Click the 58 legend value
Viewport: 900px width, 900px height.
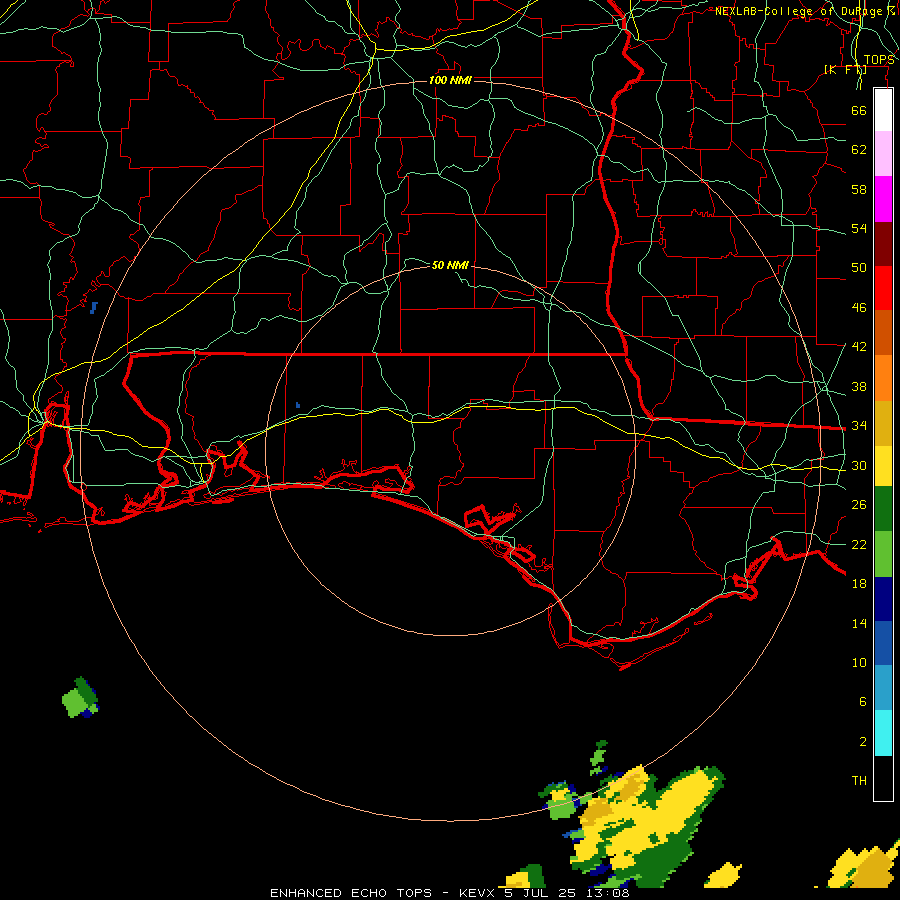(x=859, y=189)
